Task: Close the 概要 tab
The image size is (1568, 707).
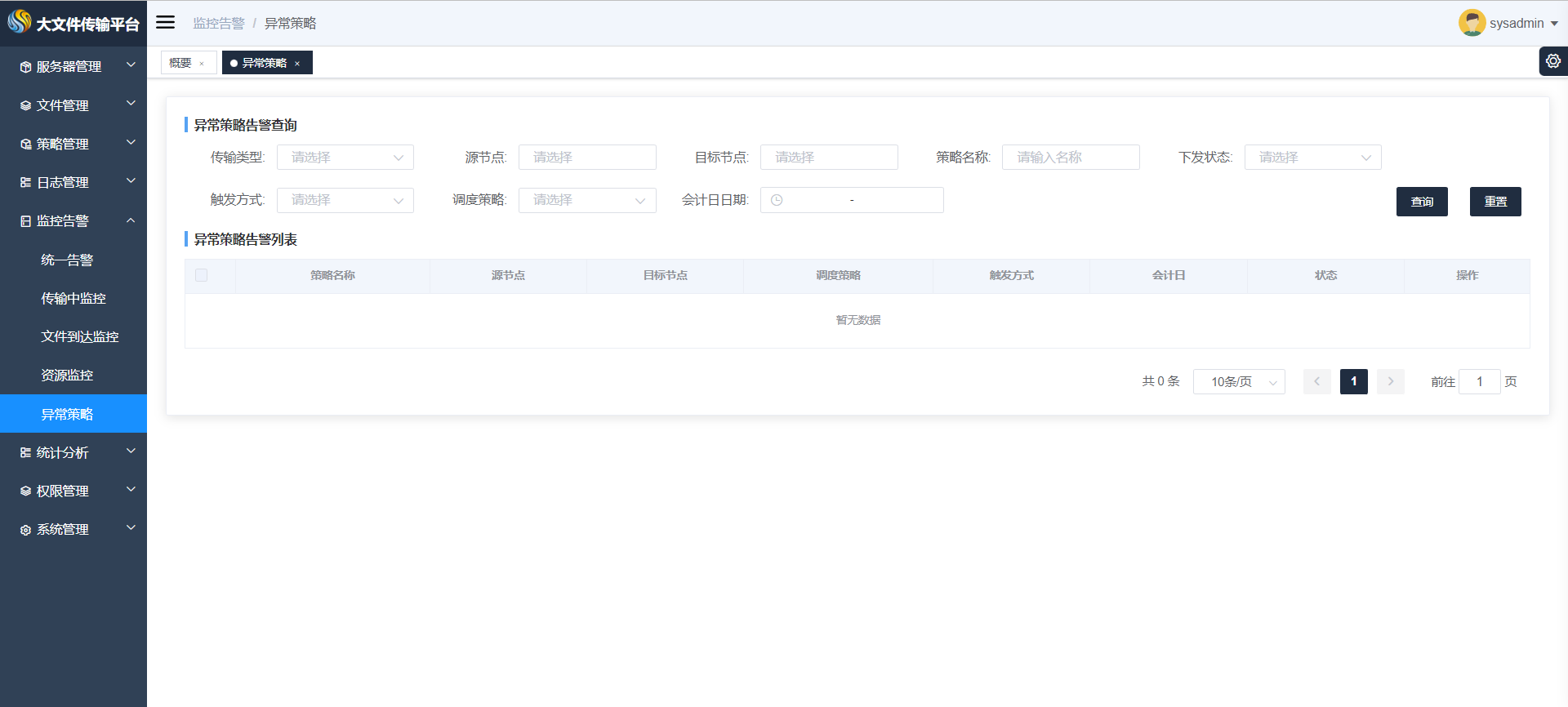Action: coord(202,64)
